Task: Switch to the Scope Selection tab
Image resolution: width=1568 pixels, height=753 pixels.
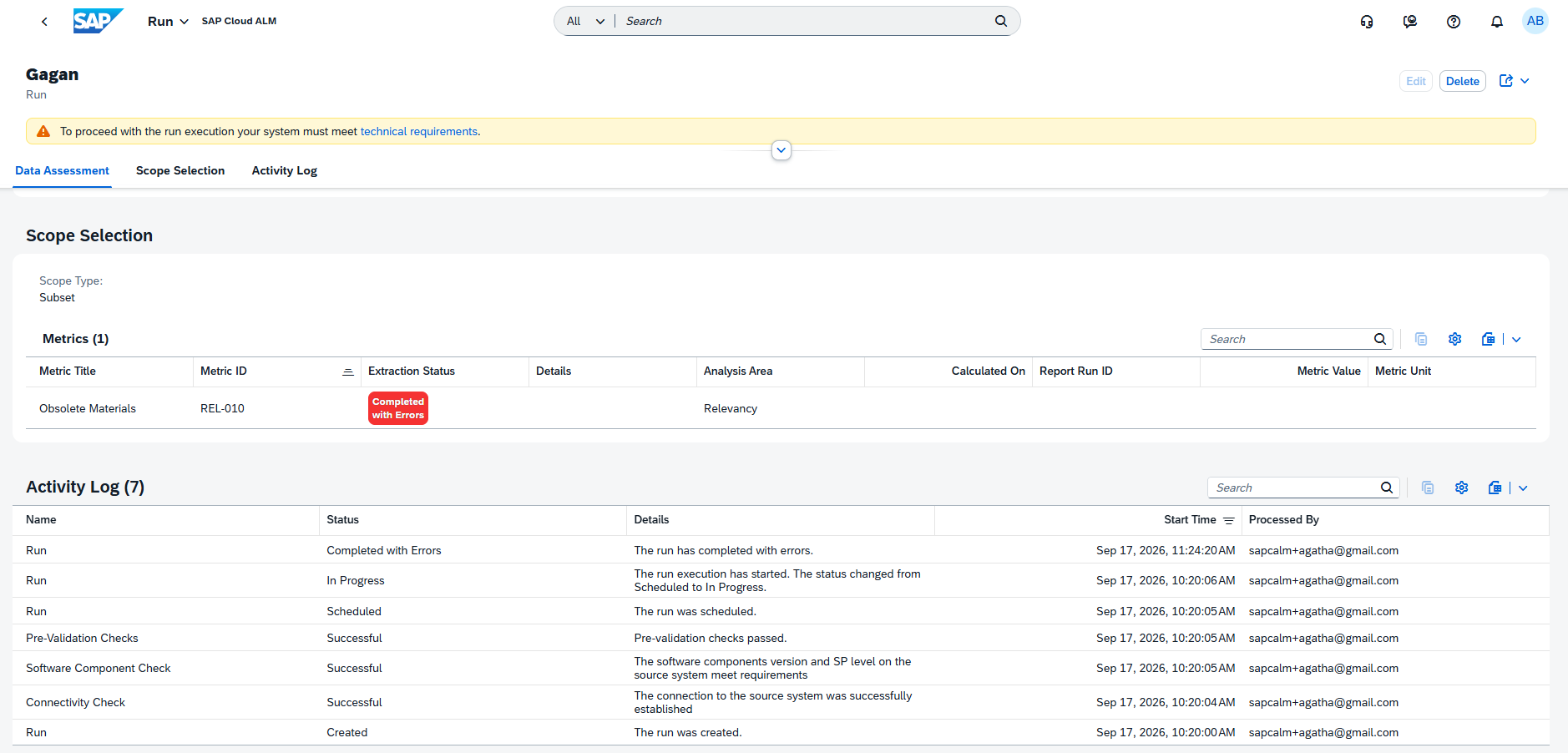Action: tap(180, 170)
